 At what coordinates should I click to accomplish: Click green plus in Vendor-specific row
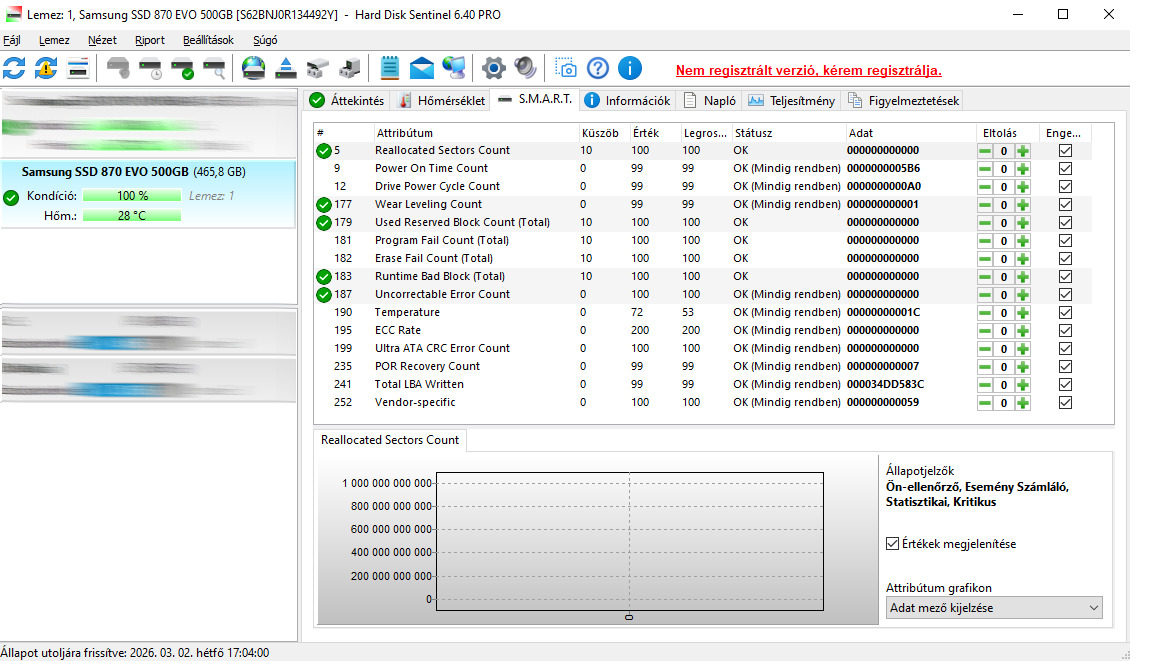point(1023,402)
